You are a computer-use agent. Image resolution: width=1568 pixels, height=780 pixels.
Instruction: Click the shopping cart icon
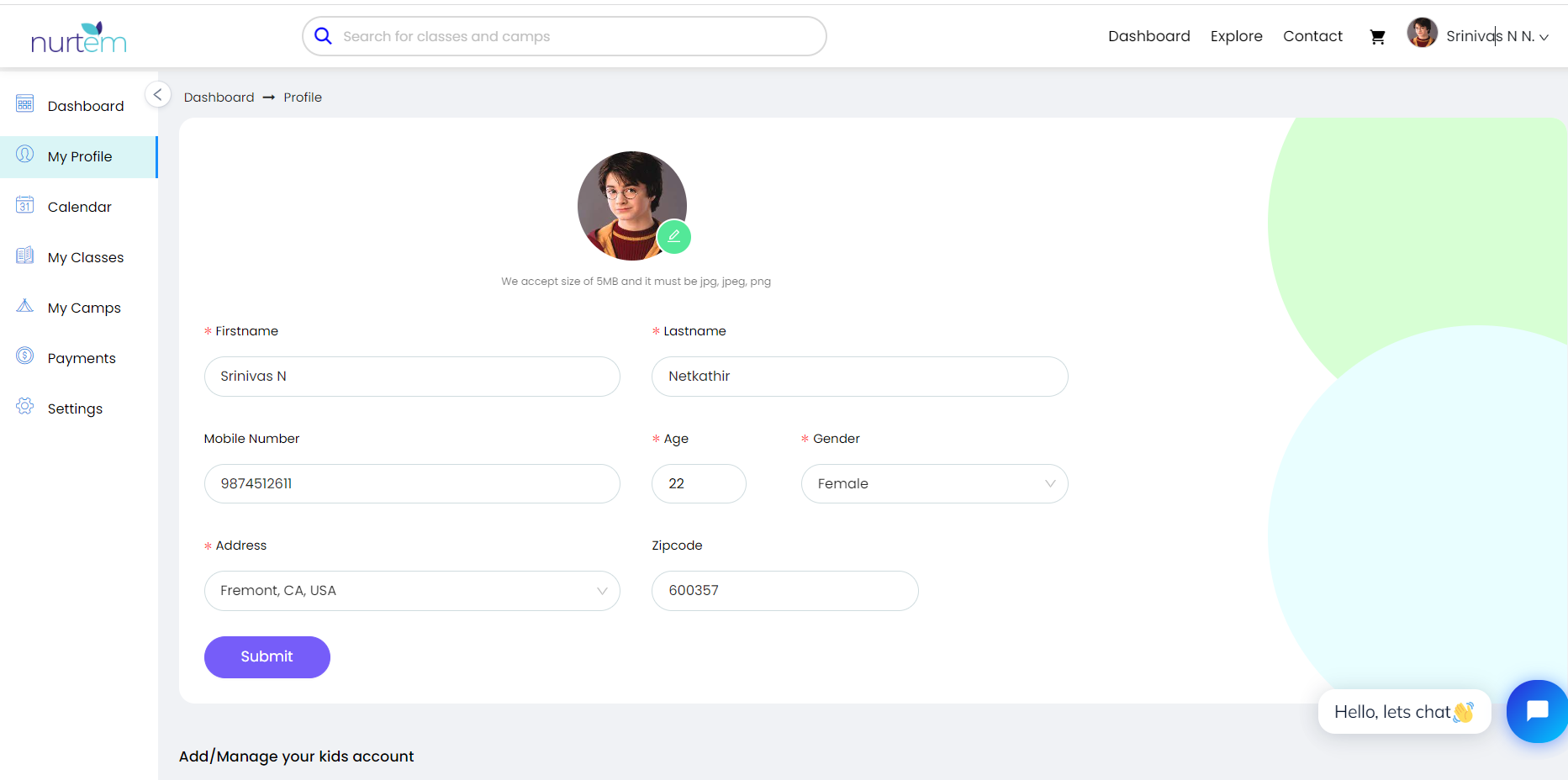tap(1377, 37)
